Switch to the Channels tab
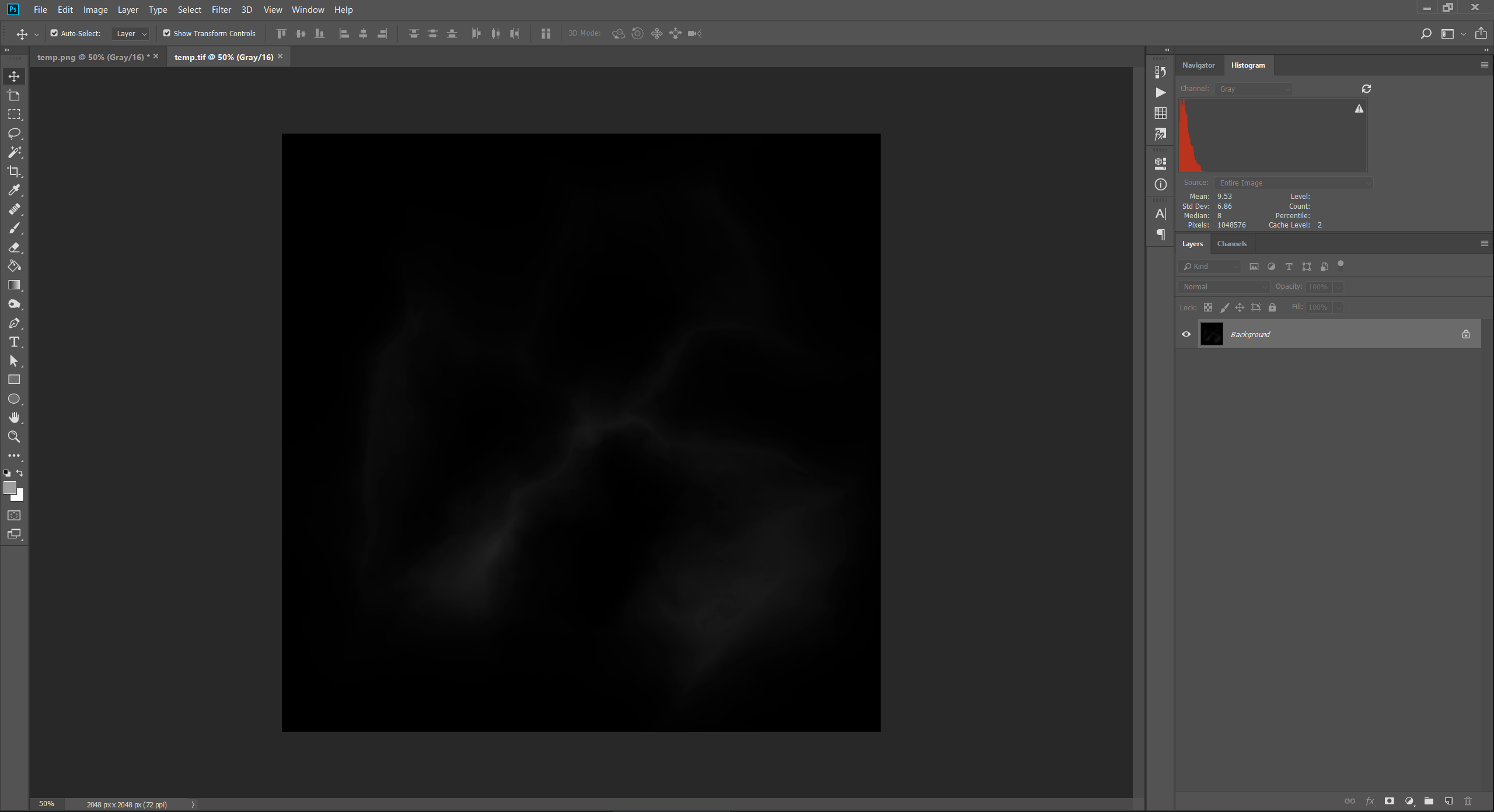The height and width of the screenshot is (812, 1494). pos(1232,243)
